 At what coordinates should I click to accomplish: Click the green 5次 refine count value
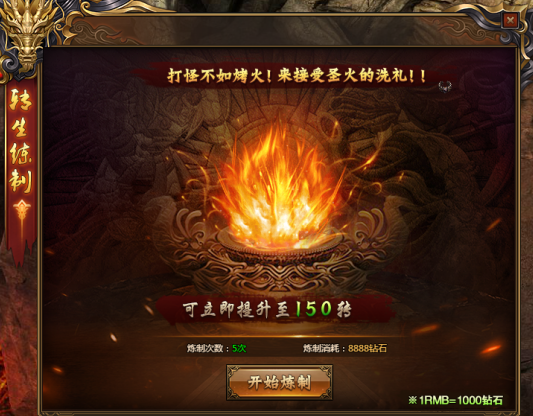(x=239, y=348)
